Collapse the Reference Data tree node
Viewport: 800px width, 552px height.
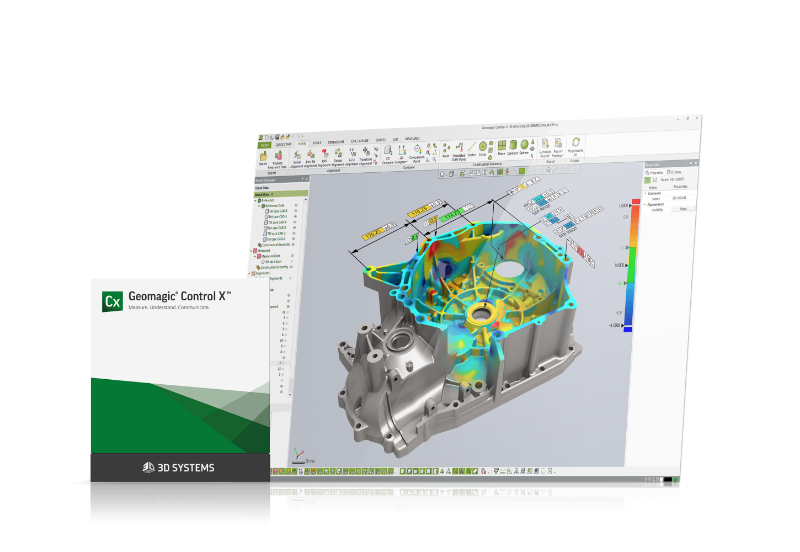click(260, 206)
